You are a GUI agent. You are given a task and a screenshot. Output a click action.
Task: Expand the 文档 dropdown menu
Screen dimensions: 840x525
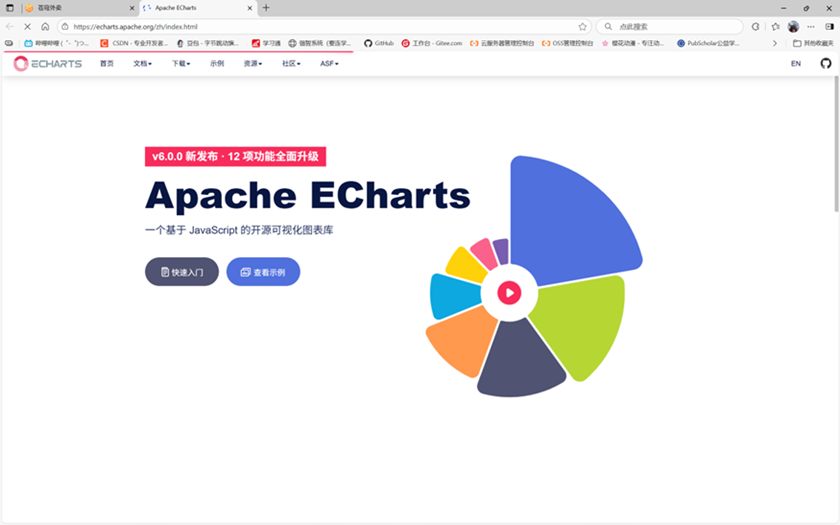tap(142, 64)
